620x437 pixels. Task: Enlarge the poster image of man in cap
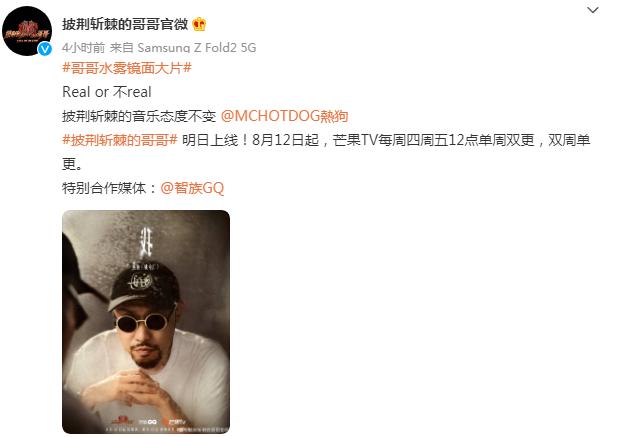146,322
